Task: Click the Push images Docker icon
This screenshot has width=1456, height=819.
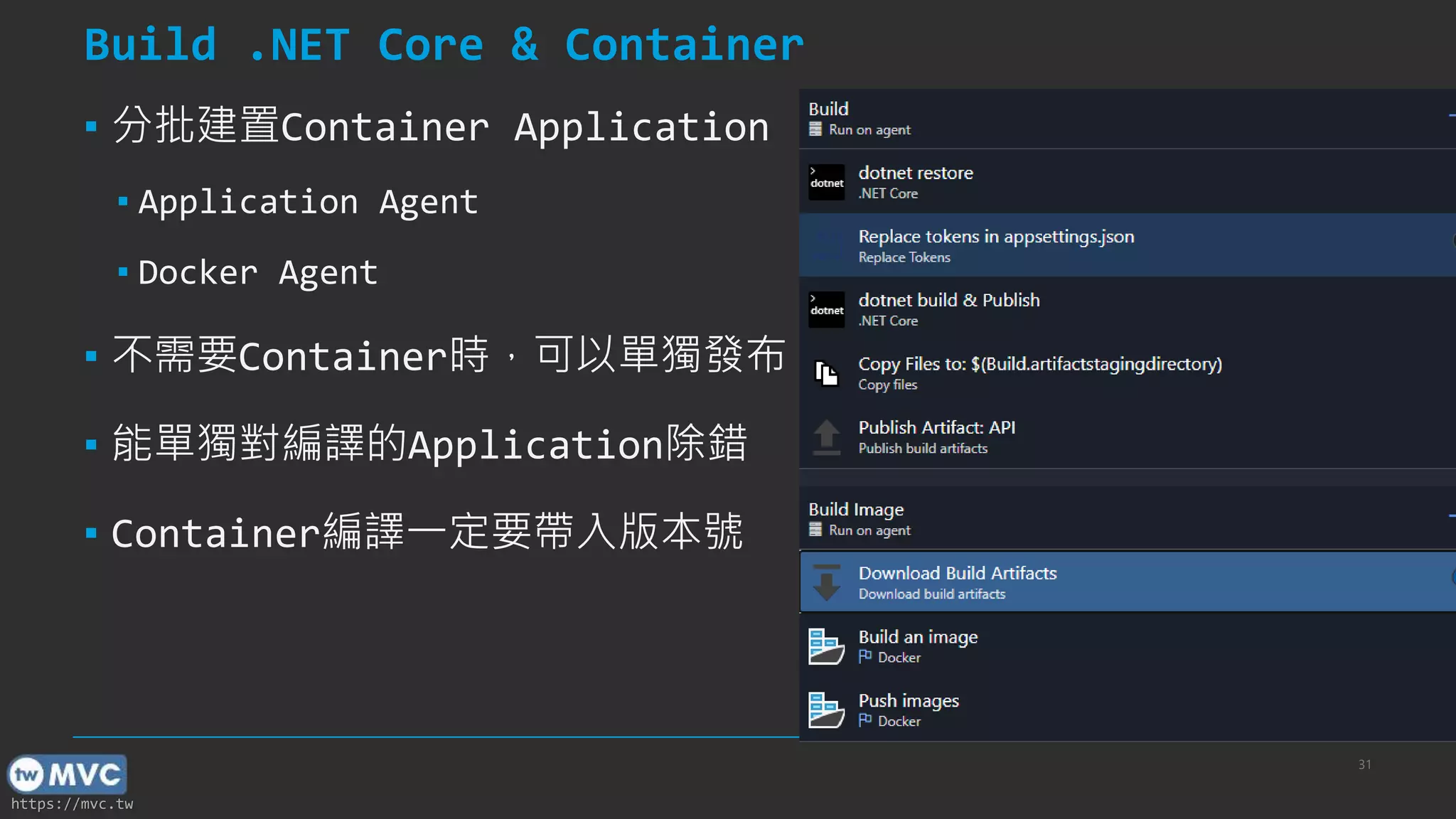Action: 827,710
